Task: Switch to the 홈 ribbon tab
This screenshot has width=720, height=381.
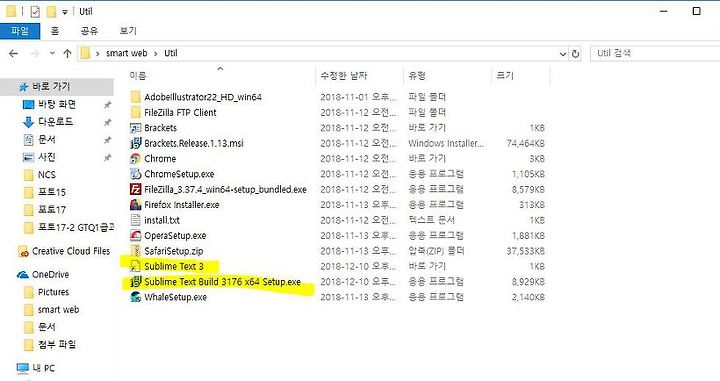Action: click(x=55, y=31)
